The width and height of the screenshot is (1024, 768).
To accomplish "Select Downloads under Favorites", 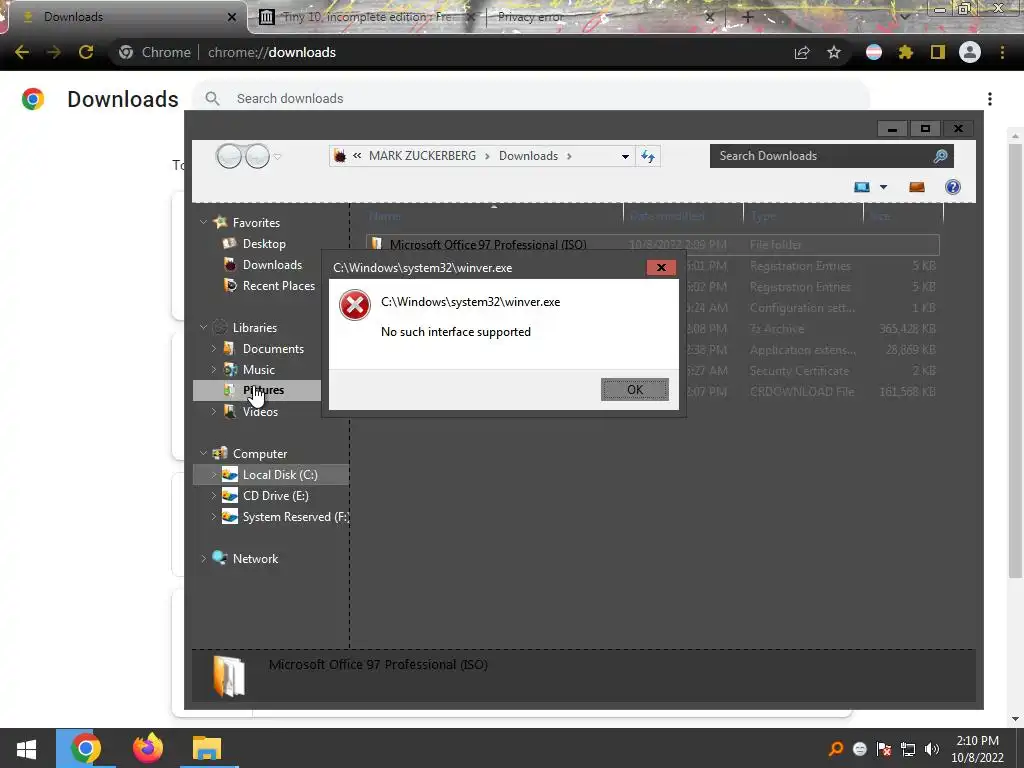I will [272, 264].
